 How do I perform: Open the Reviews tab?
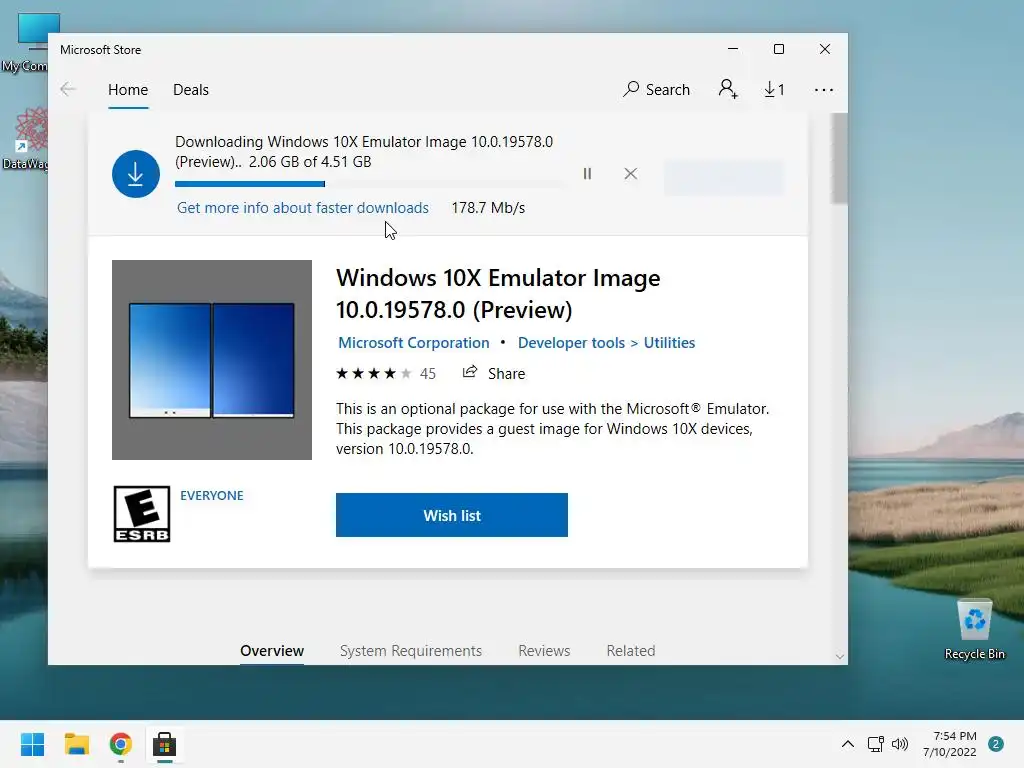coord(544,650)
